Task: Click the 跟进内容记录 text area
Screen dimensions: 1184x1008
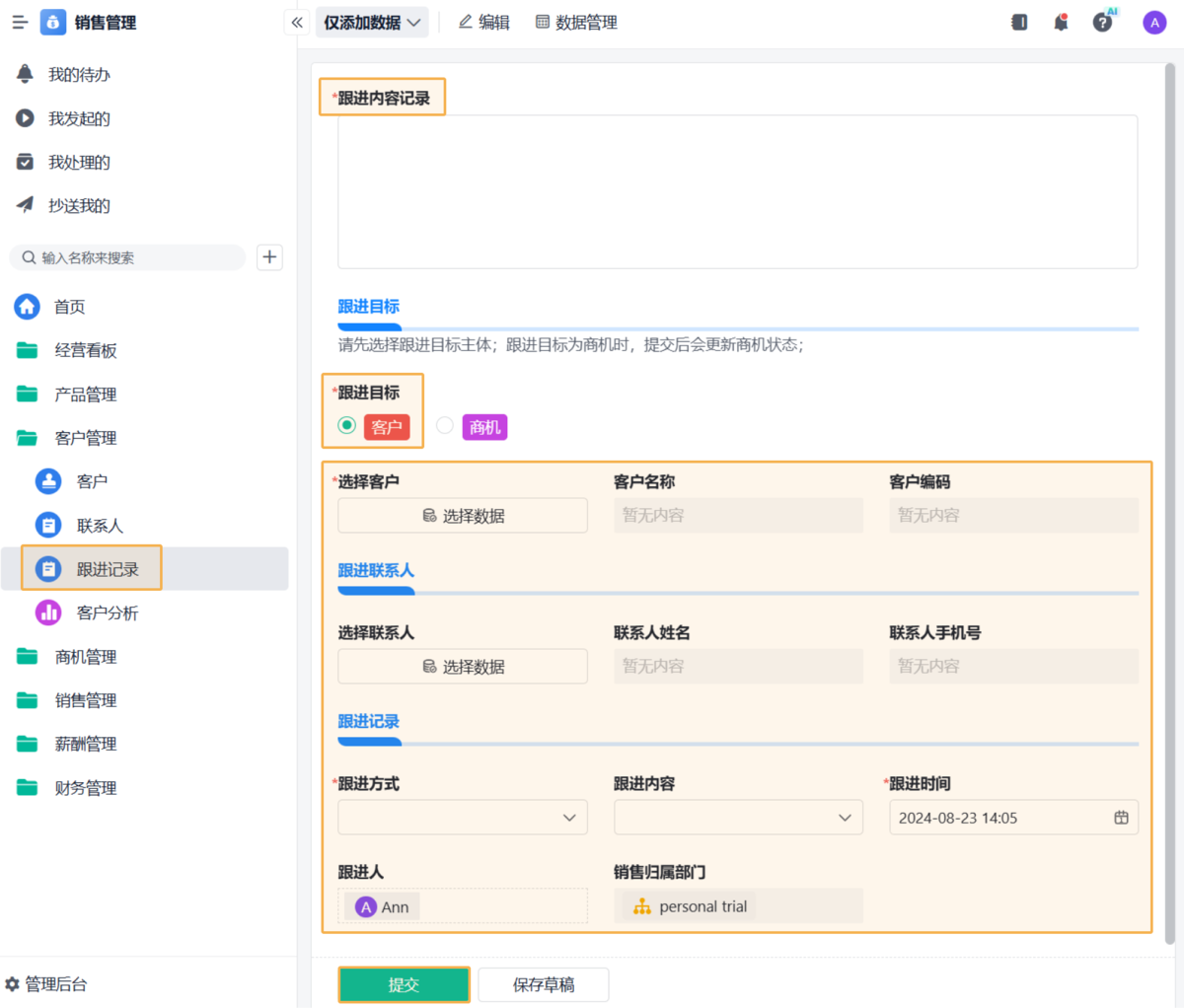Action: [737, 192]
